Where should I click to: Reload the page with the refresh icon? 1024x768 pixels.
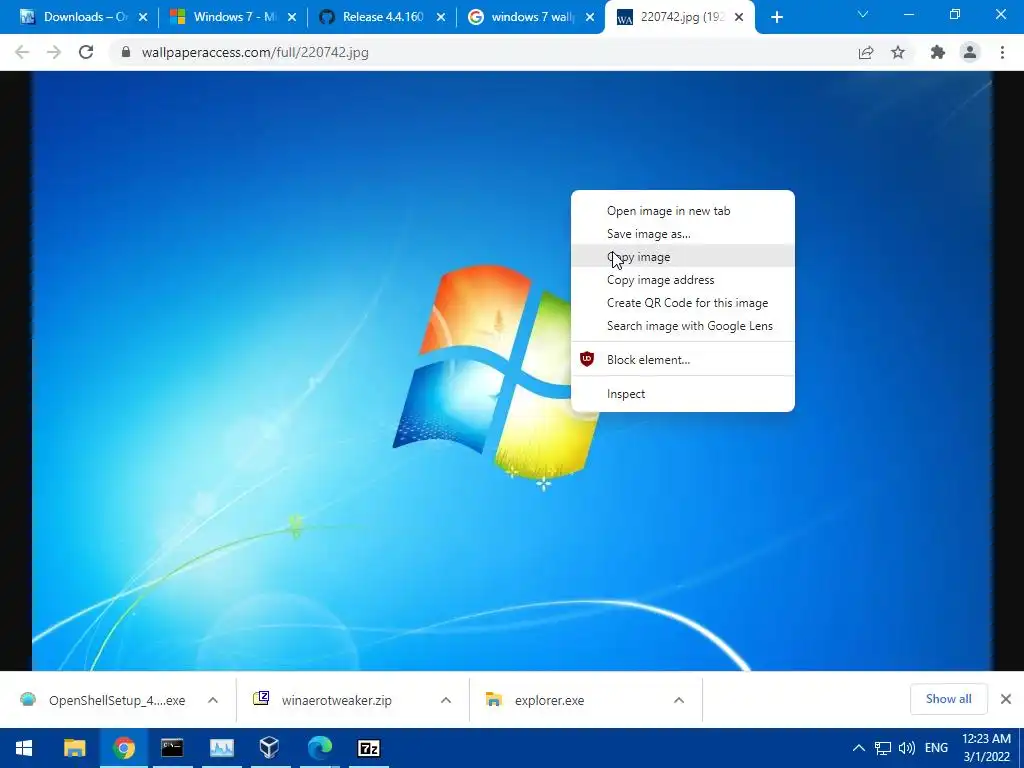[86, 52]
